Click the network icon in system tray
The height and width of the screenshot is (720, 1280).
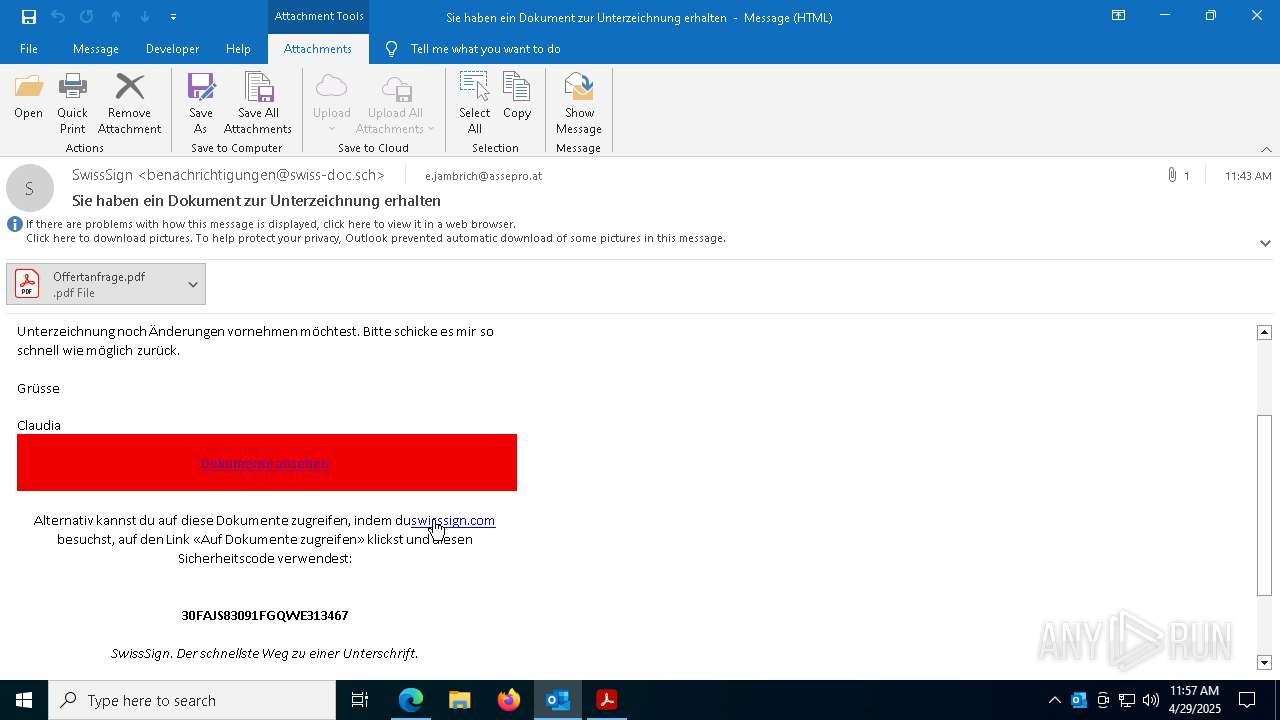coord(1127,700)
